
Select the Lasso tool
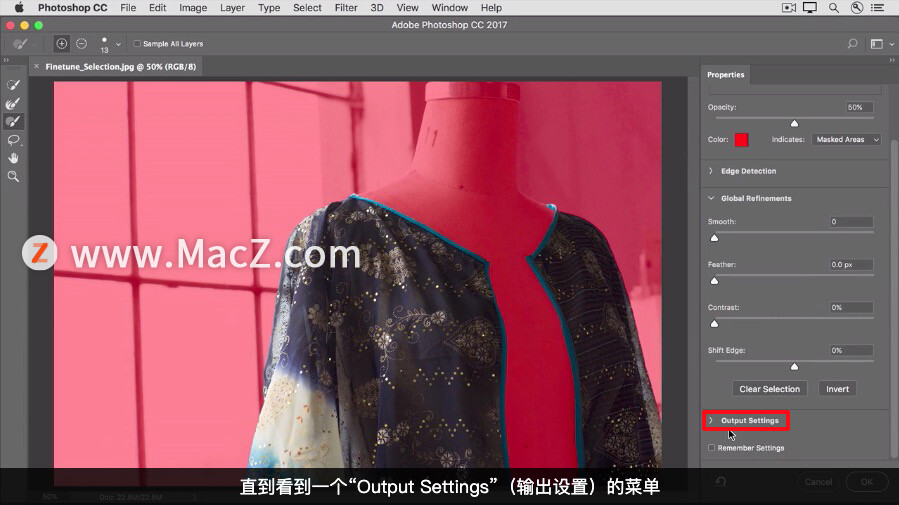[x=13, y=140]
